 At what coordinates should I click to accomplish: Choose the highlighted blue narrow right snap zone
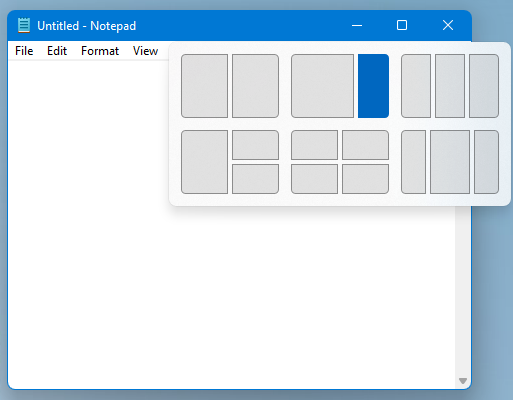tap(373, 86)
